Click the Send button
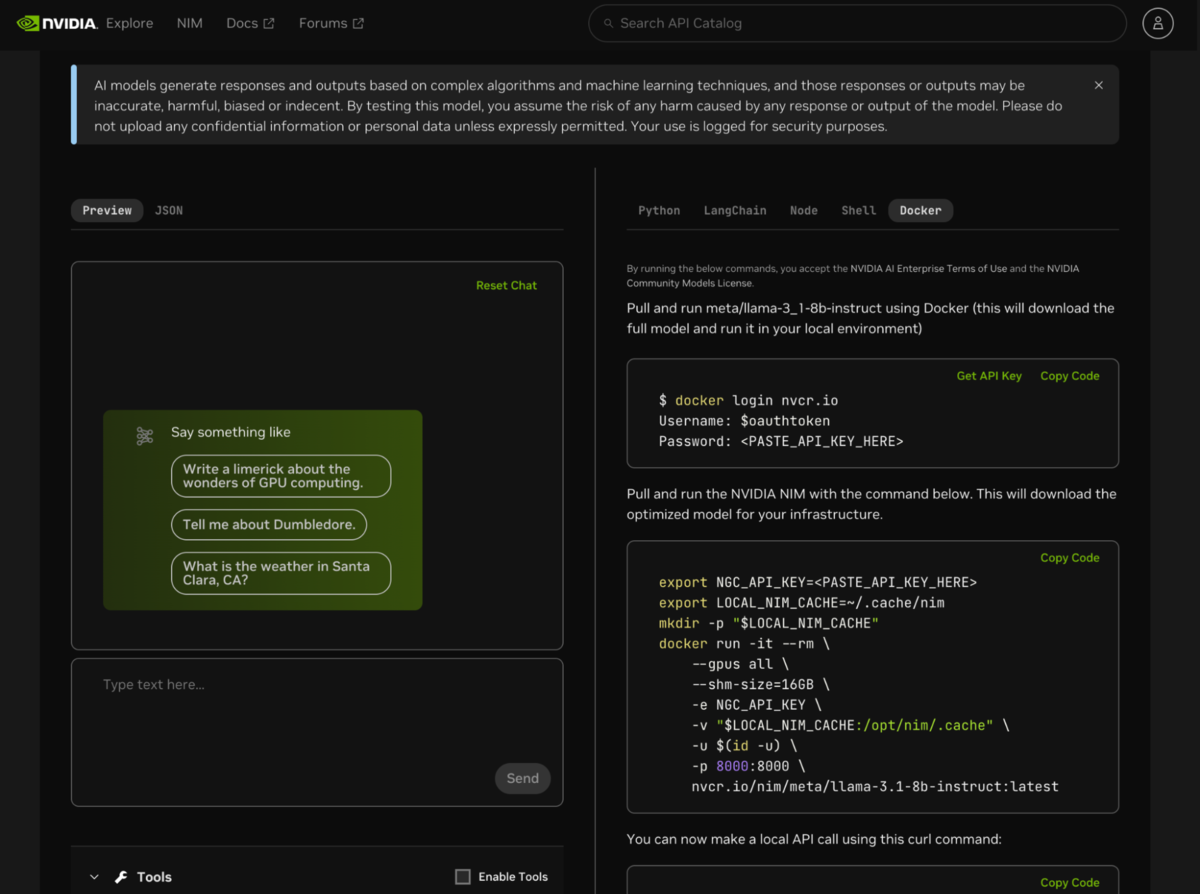This screenshot has height=894, width=1200. click(x=523, y=778)
